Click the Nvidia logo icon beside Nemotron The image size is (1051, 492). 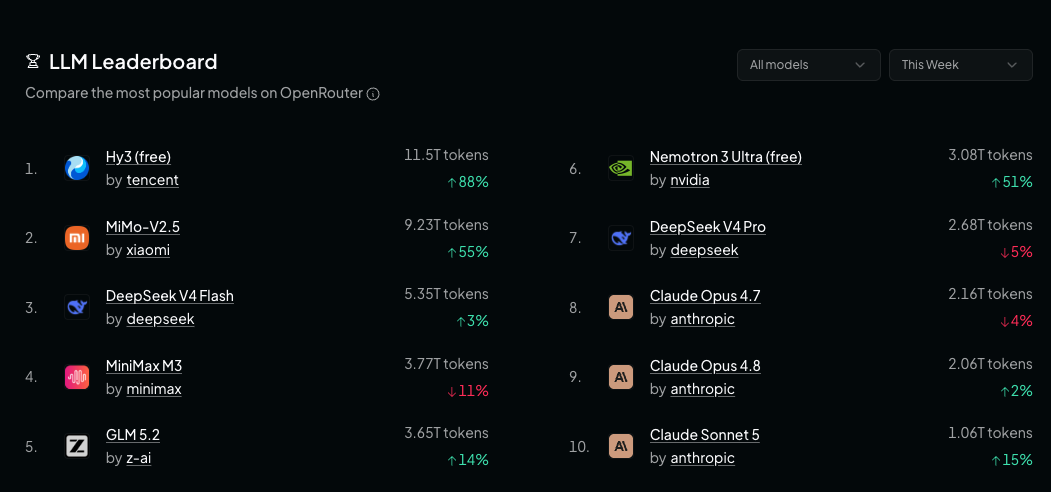(x=621, y=168)
